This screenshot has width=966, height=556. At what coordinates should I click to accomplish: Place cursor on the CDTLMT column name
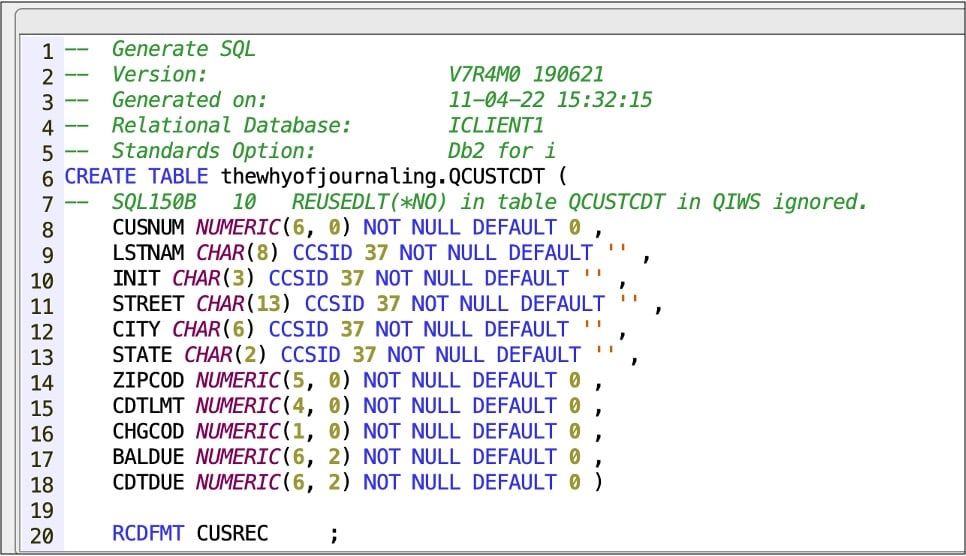pos(149,406)
